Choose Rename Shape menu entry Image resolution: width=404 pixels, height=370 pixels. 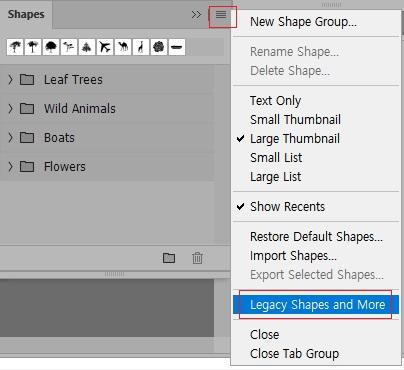[x=294, y=52]
